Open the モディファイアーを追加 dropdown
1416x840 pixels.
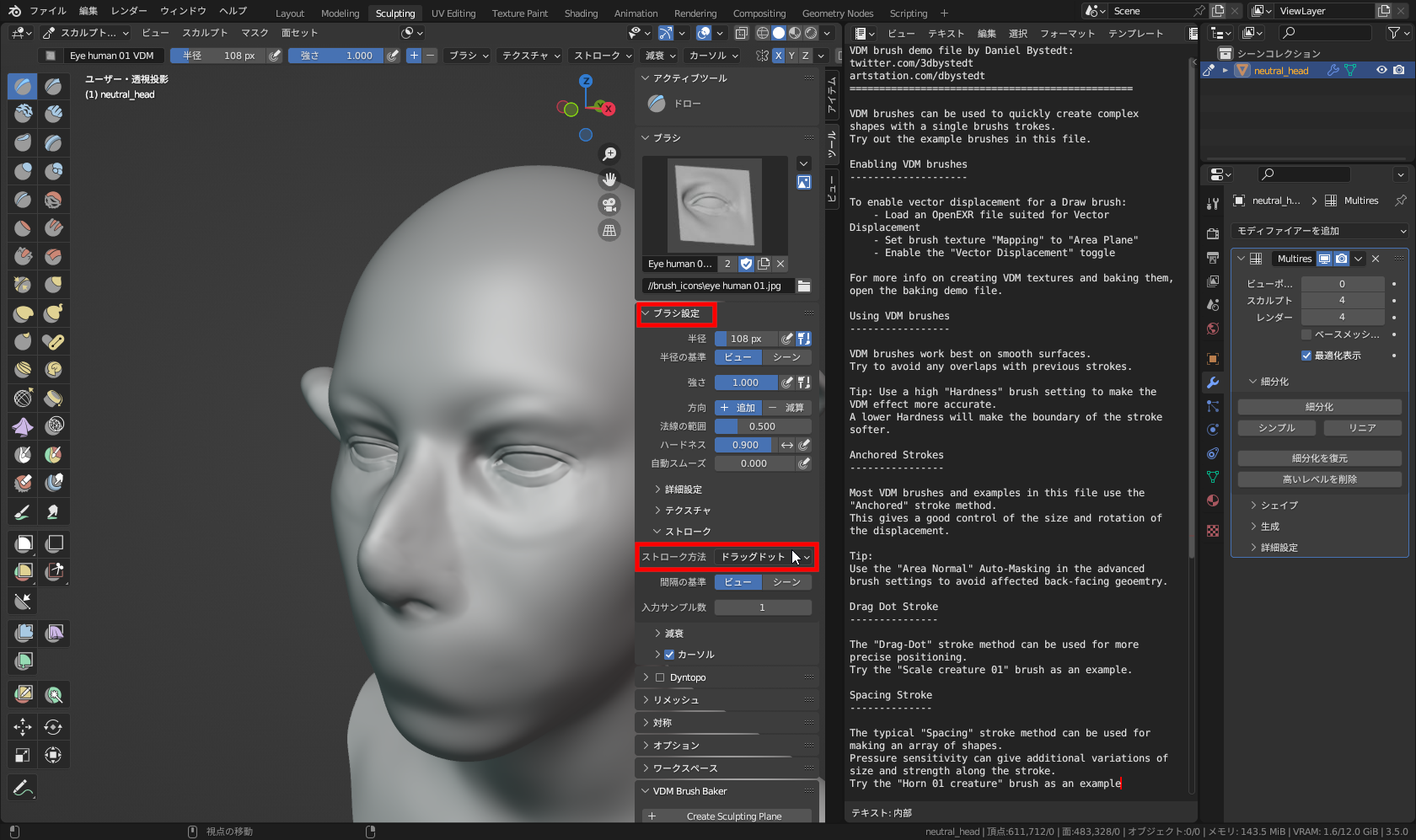(x=1320, y=231)
